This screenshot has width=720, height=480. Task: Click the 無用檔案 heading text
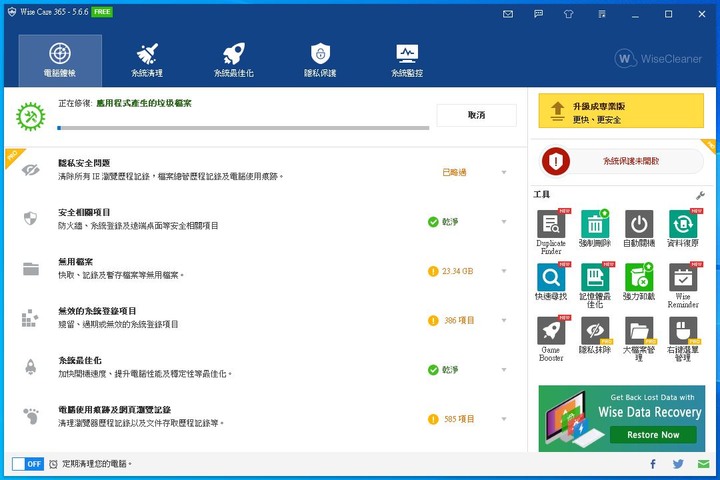coord(75,262)
